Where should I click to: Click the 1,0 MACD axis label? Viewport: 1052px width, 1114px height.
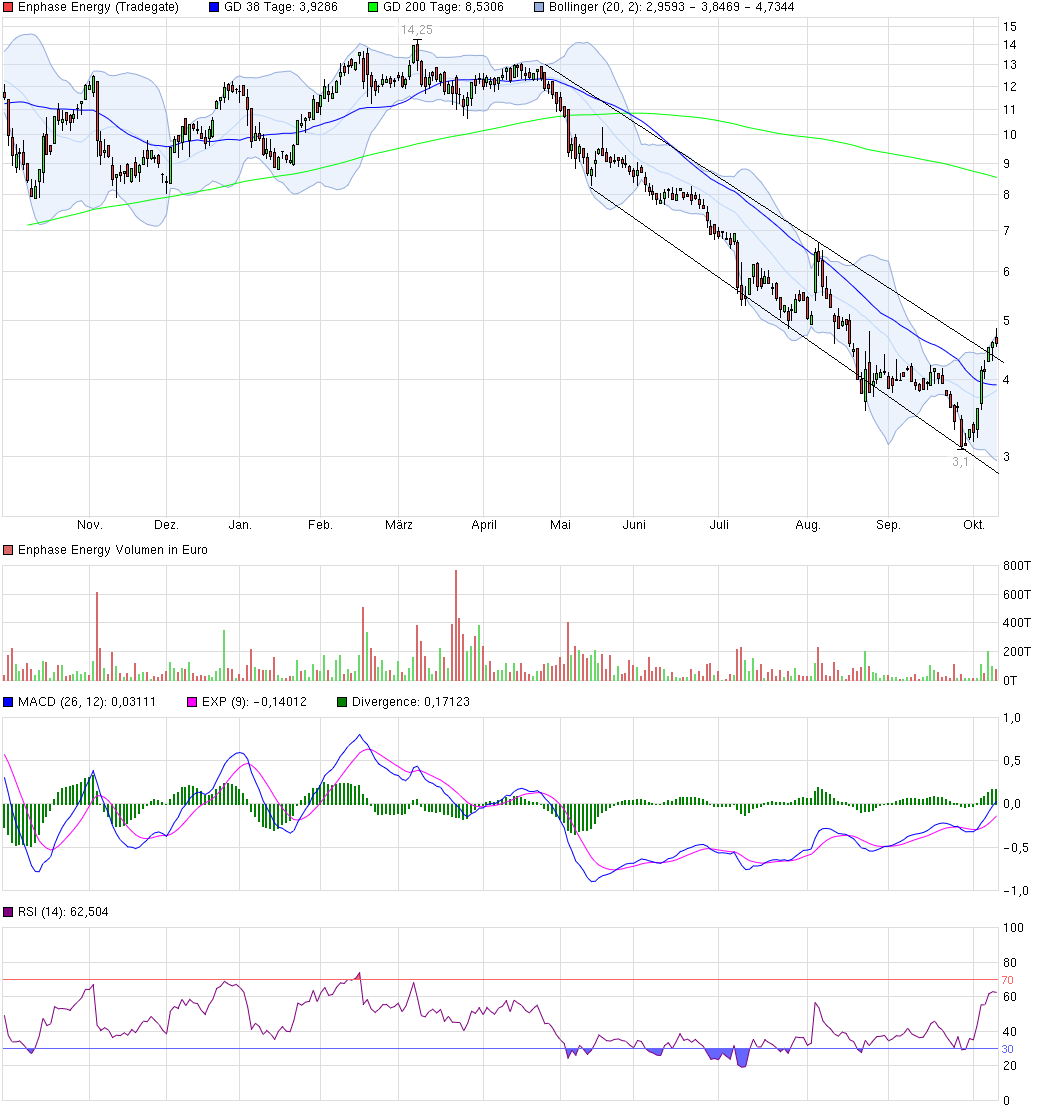click(x=1012, y=718)
